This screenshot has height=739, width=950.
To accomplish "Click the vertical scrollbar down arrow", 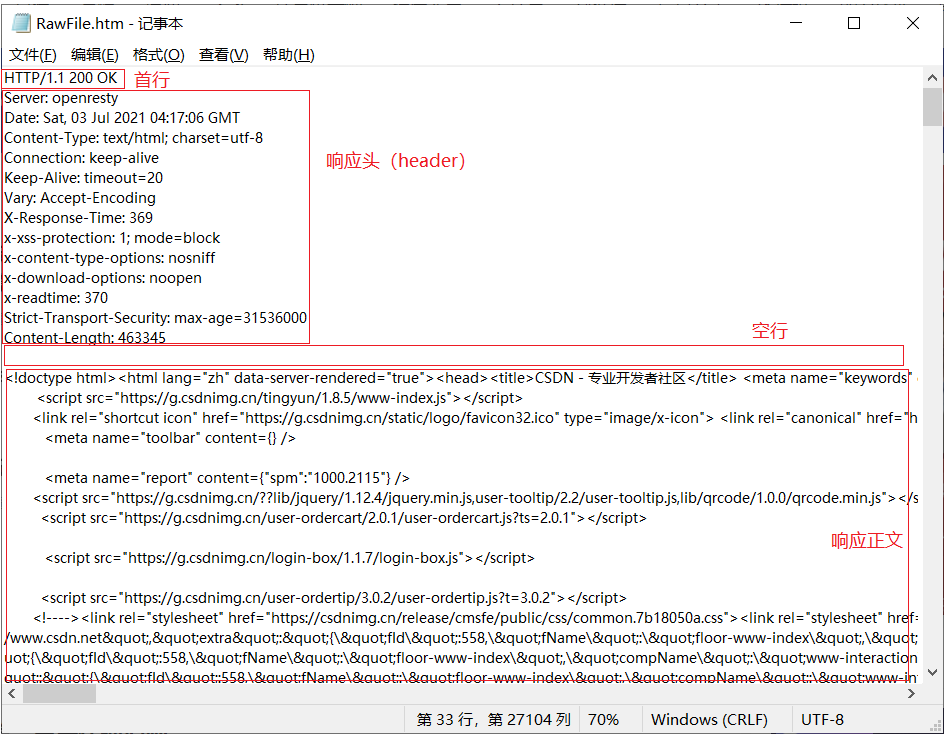I will pyautogui.click(x=932, y=672).
